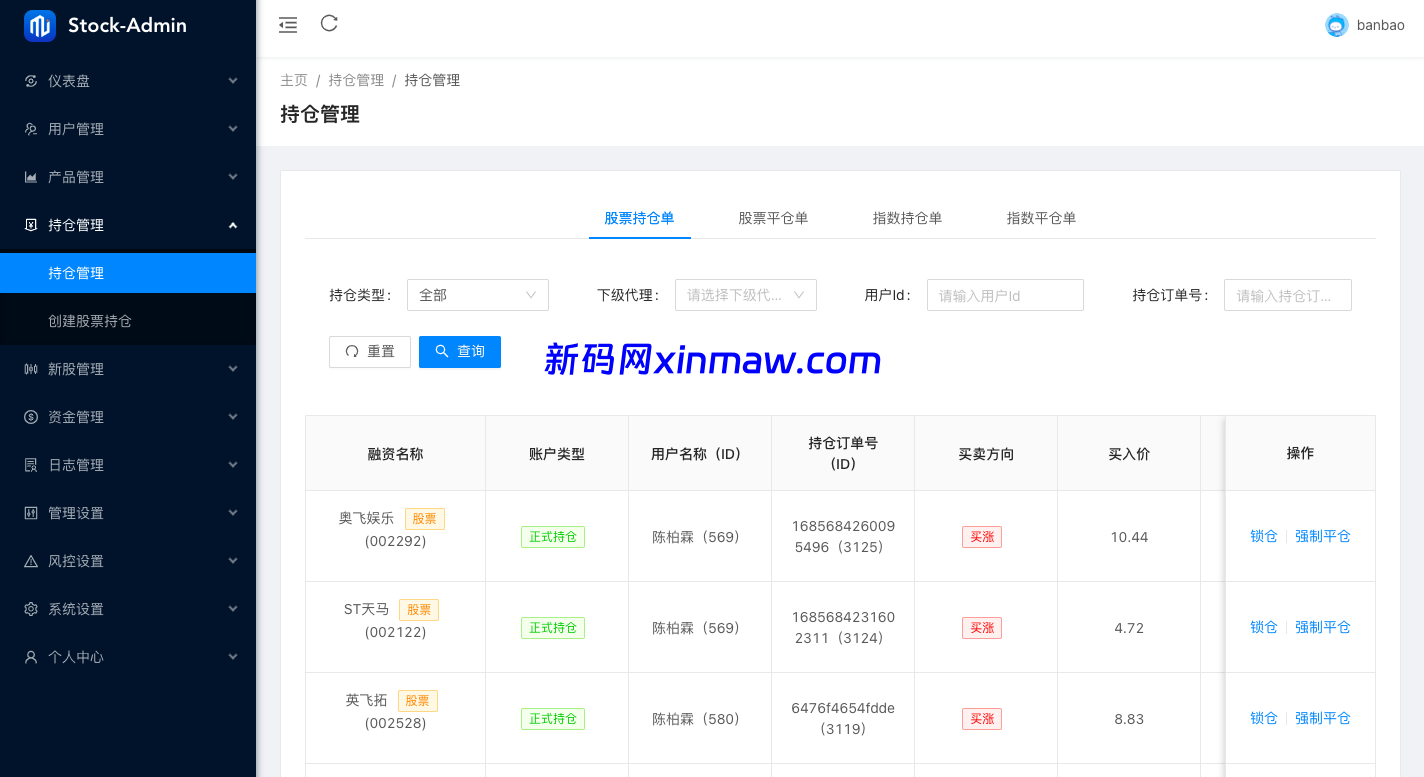The width and height of the screenshot is (1424, 777).
Task: Open 持仓类型 dropdown showing 全部
Action: [x=477, y=295]
